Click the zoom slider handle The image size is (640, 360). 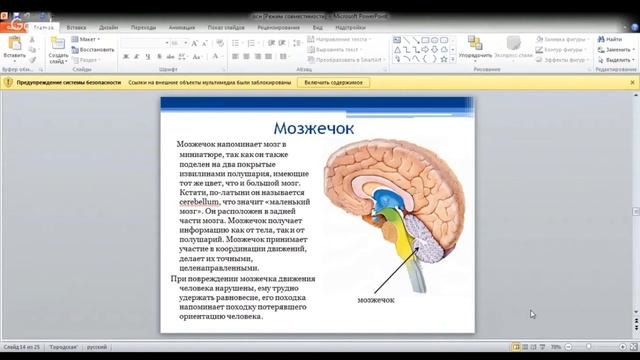pyautogui.click(x=588, y=347)
